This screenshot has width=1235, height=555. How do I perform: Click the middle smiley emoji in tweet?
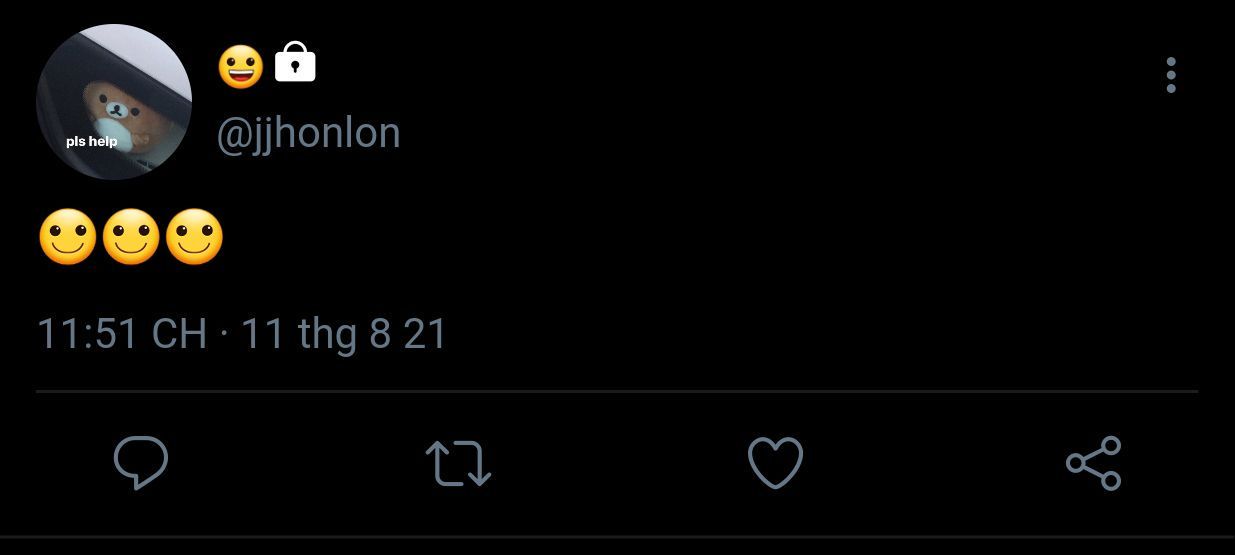click(131, 237)
